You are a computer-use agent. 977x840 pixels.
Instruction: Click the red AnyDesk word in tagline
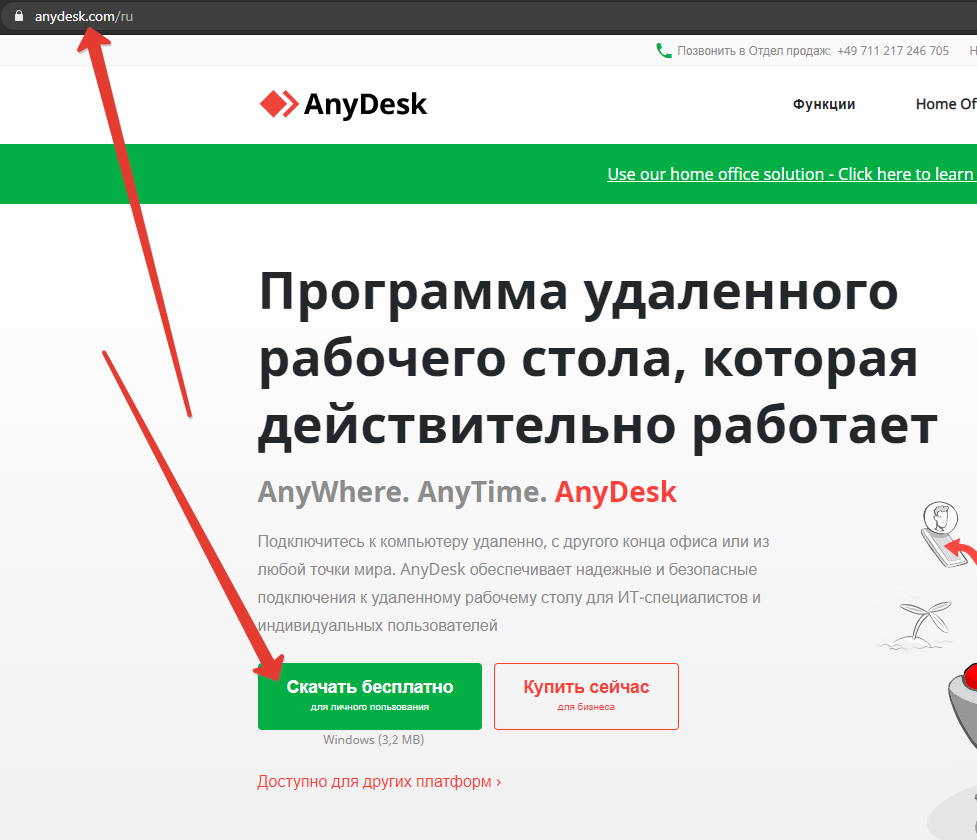click(615, 492)
